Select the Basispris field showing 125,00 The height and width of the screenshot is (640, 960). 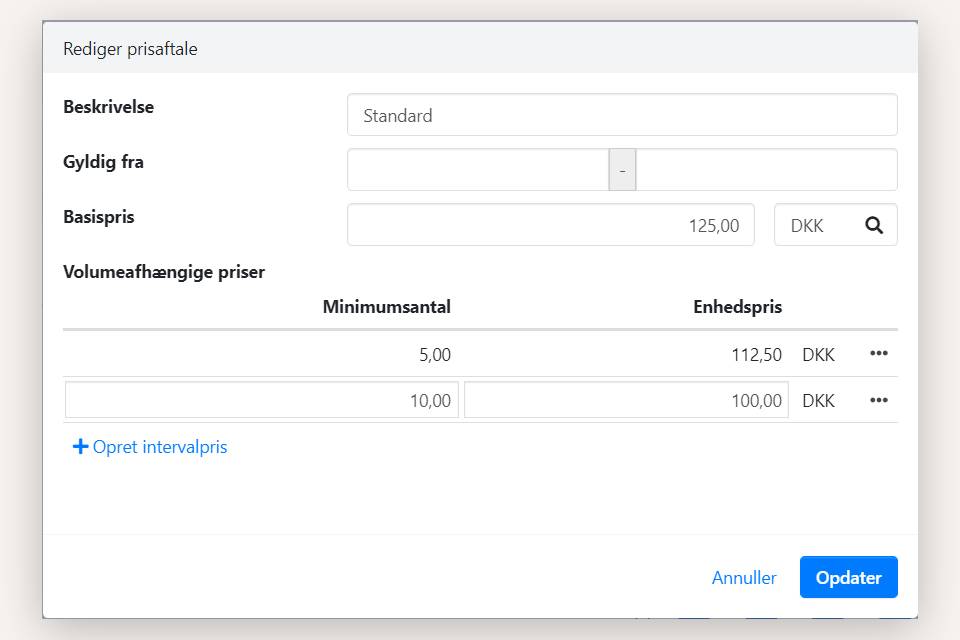(x=551, y=225)
